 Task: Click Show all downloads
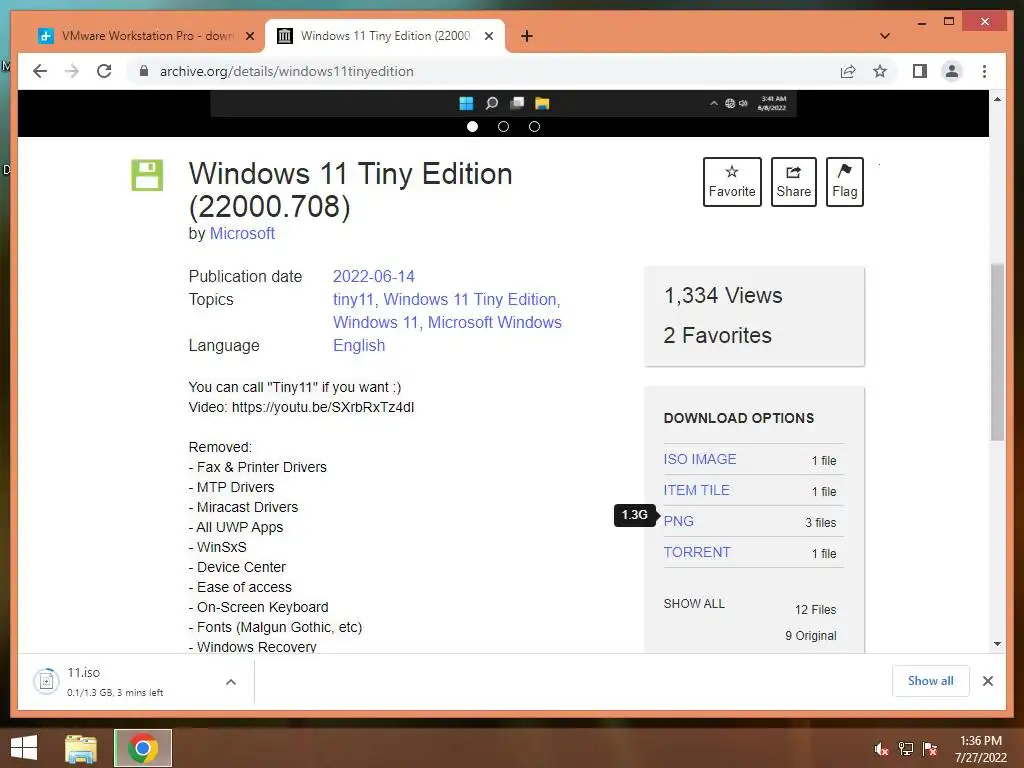pos(931,680)
